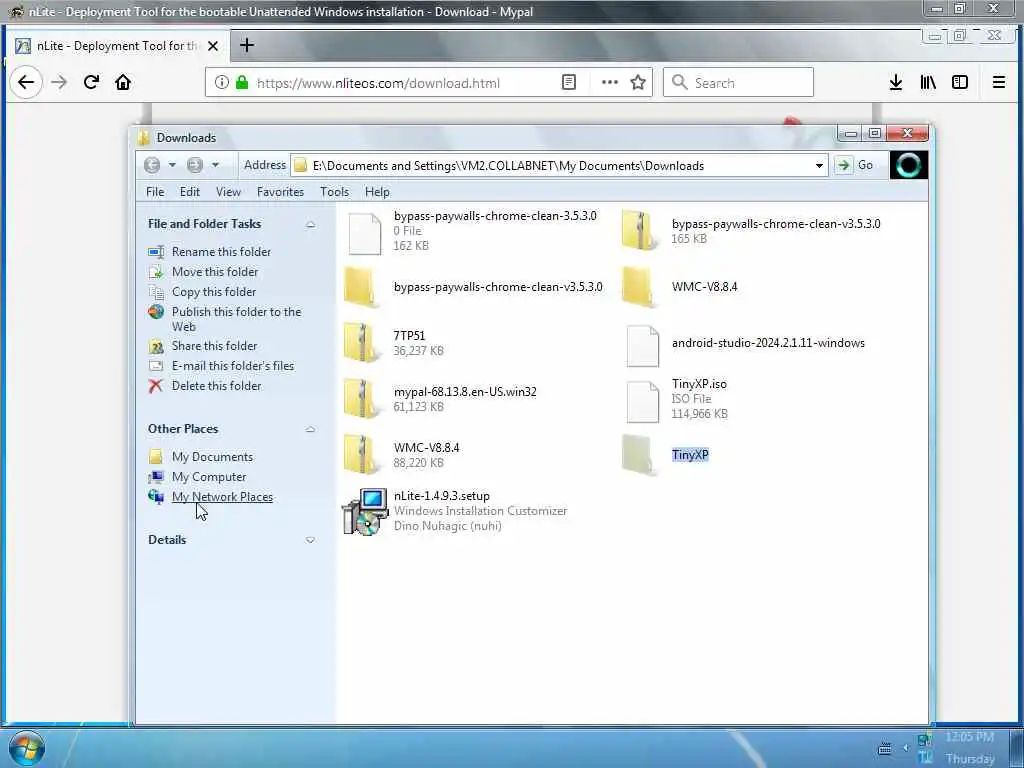Close the nLite Deployment Tool tab

[213, 46]
